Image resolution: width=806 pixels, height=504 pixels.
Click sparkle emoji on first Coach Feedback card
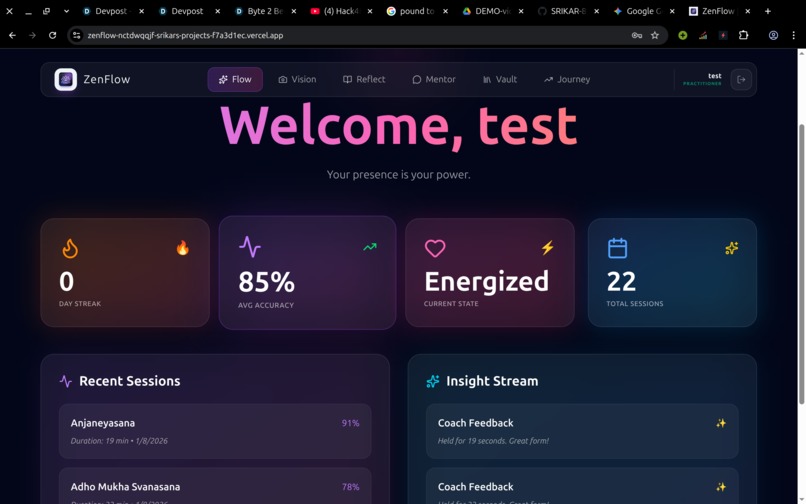pos(721,423)
